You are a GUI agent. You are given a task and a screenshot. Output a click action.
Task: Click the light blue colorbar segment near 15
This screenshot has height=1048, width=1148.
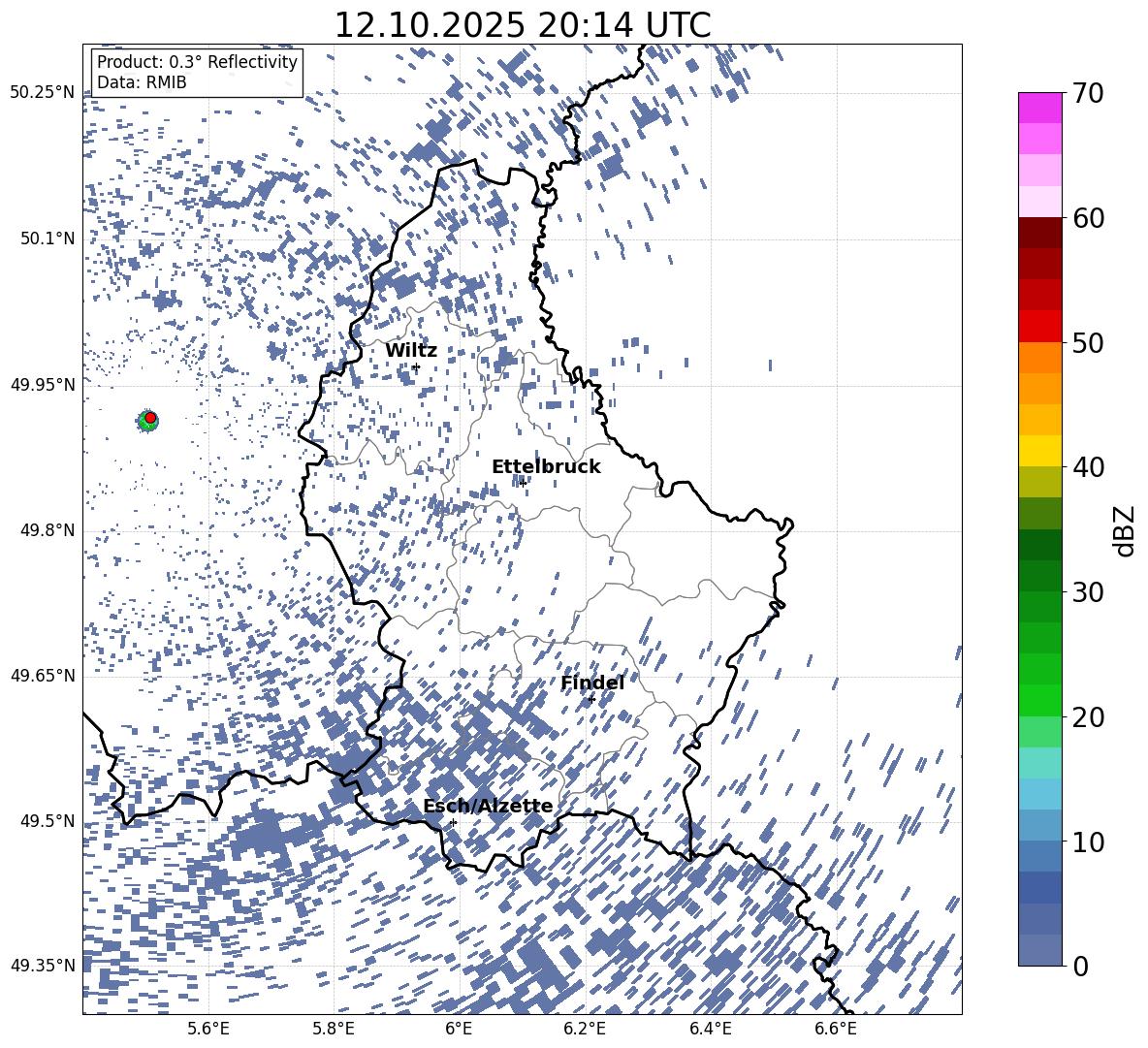pyautogui.click(x=1039, y=794)
